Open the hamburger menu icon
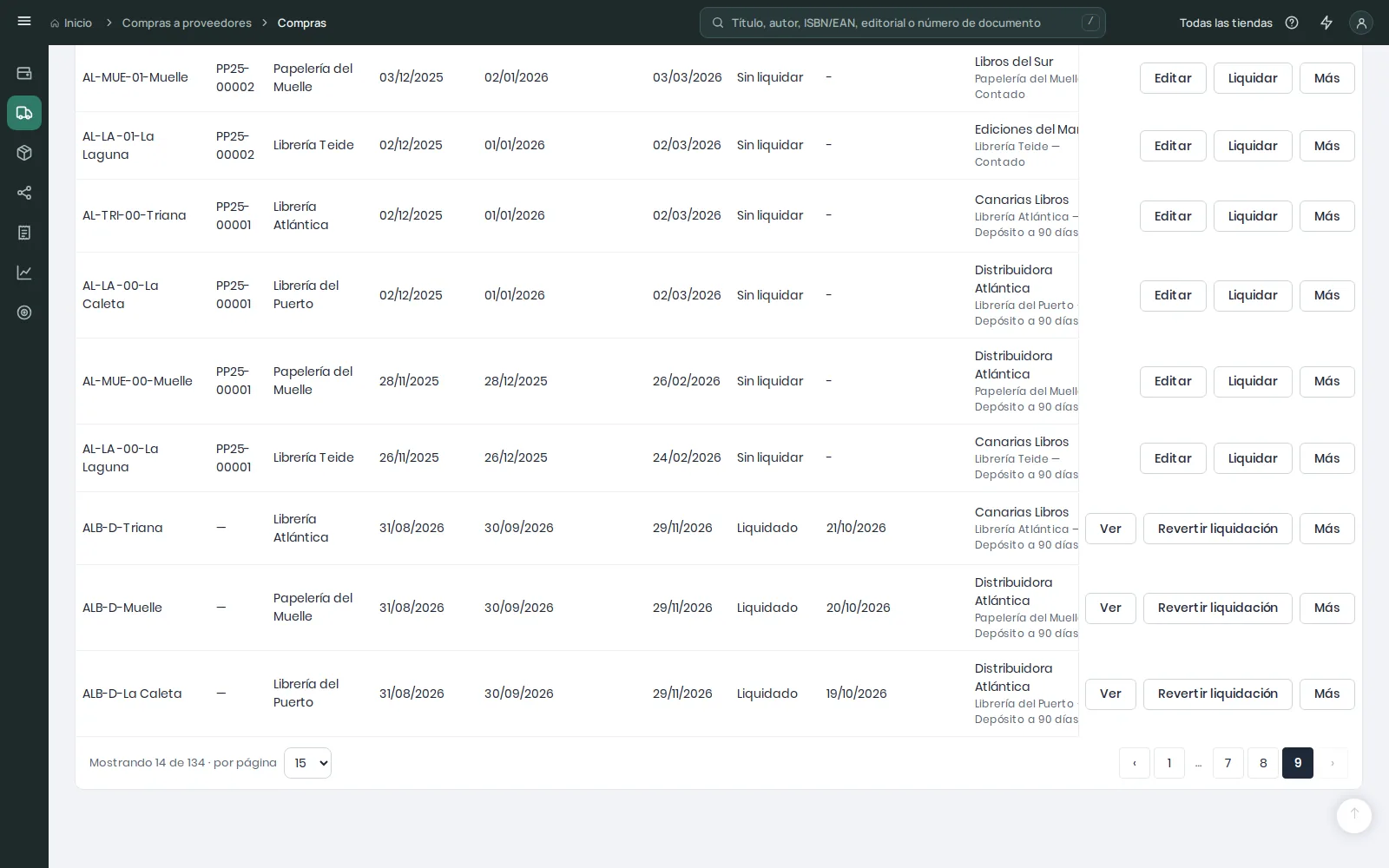The width and height of the screenshot is (1389, 868). coord(24,22)
